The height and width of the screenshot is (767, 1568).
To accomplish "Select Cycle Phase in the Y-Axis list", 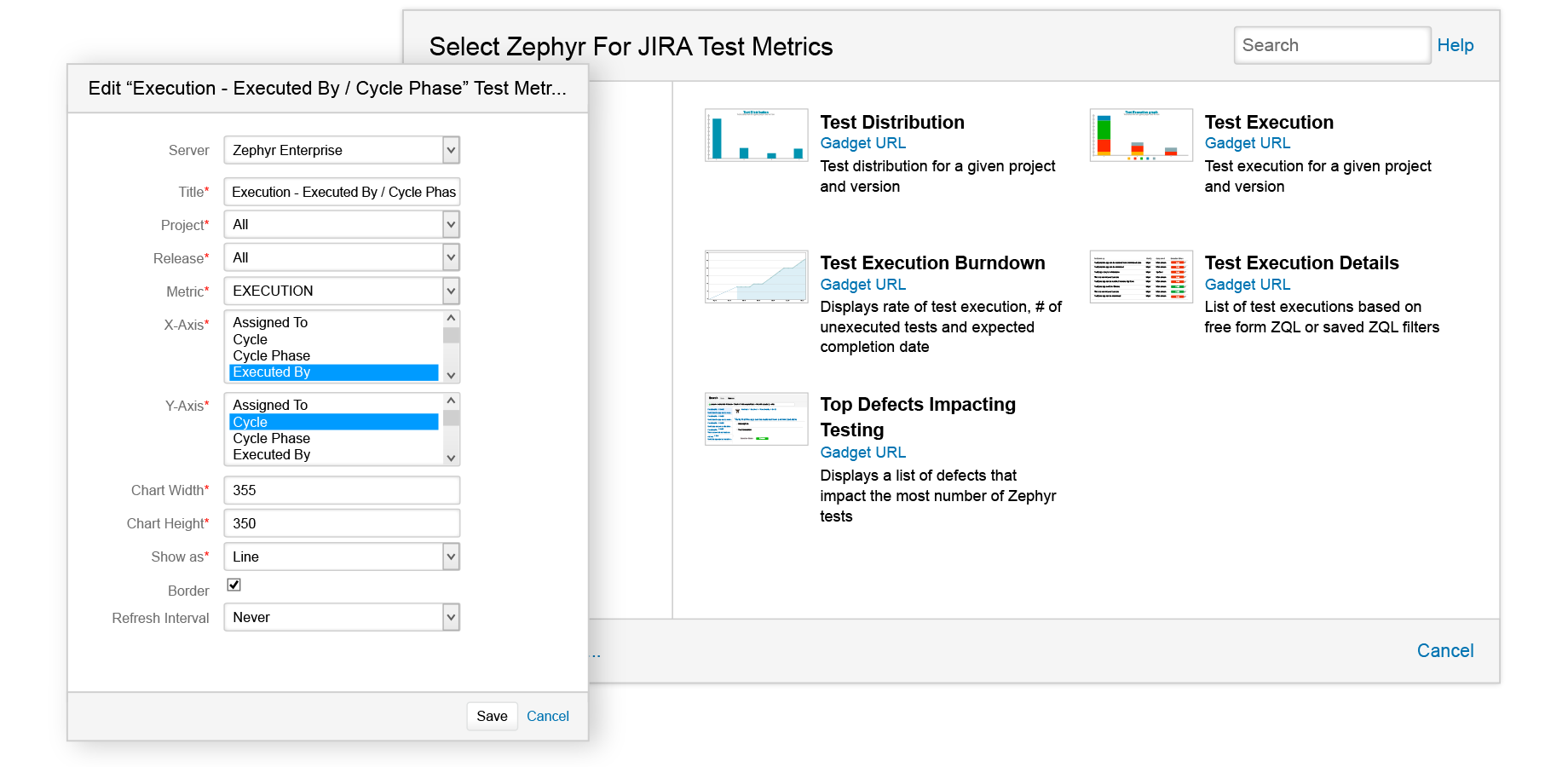I will [x=334, y=438].
